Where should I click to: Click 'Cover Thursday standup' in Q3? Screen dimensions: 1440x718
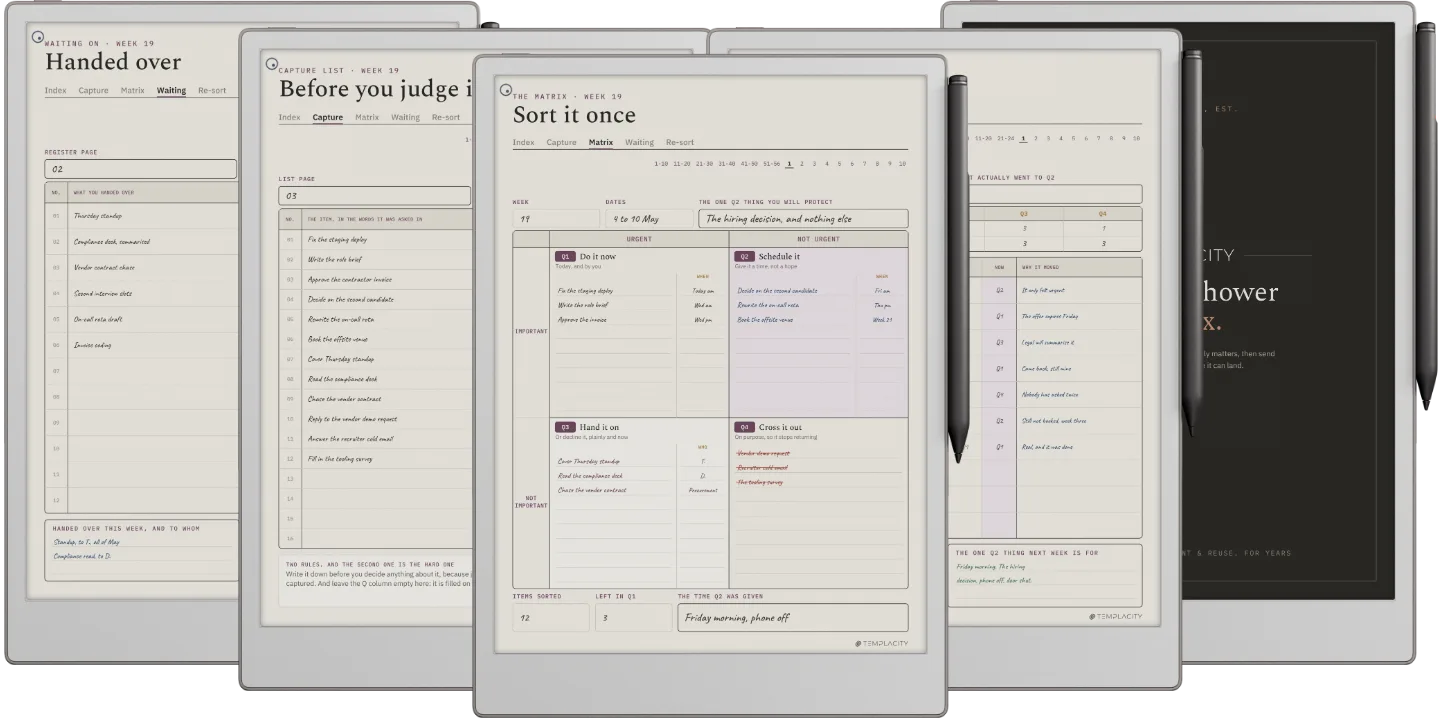pyautogui.click(x=588, y=461)
